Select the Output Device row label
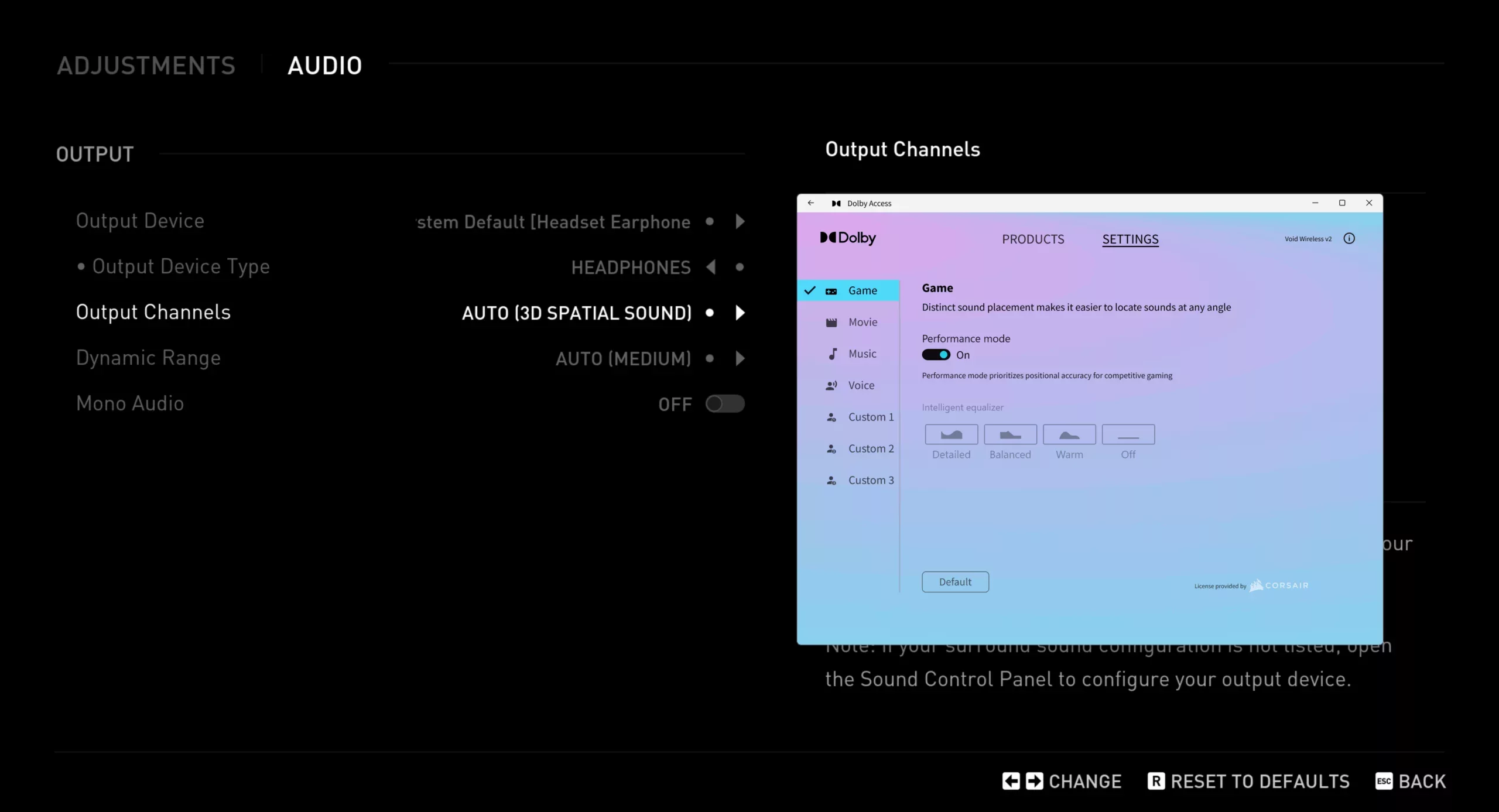1499x812 pixels. 140,221
